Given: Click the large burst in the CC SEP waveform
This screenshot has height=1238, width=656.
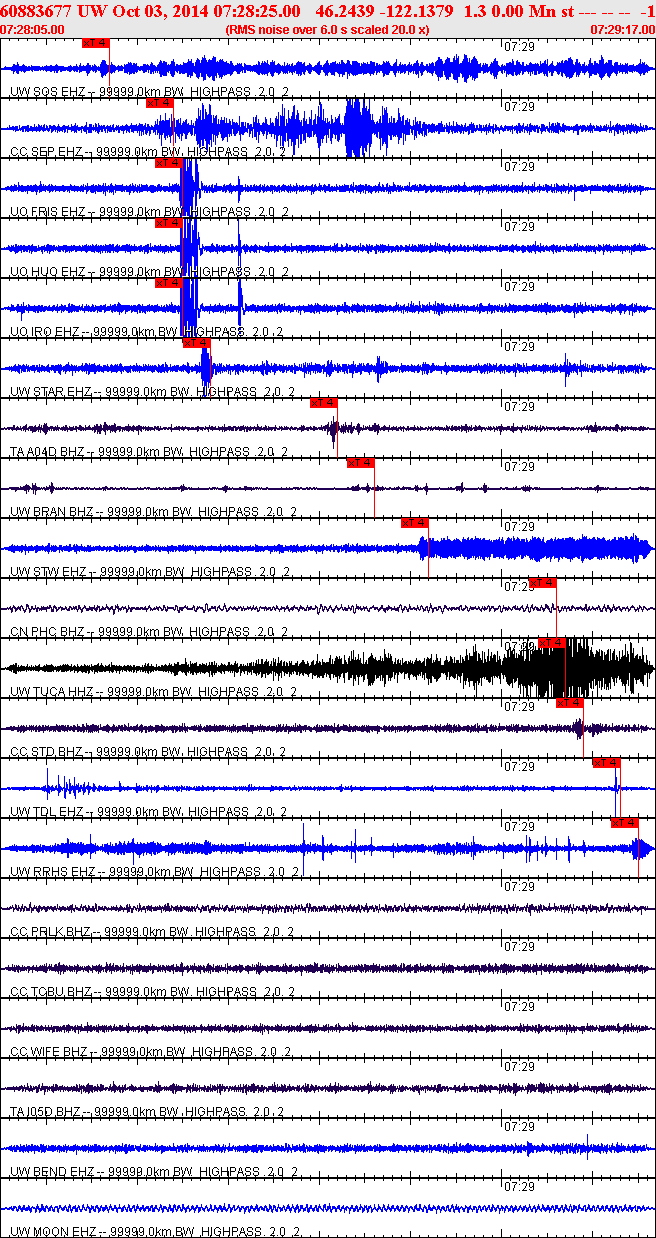Looking at the screenshot, I should point(360,128).
